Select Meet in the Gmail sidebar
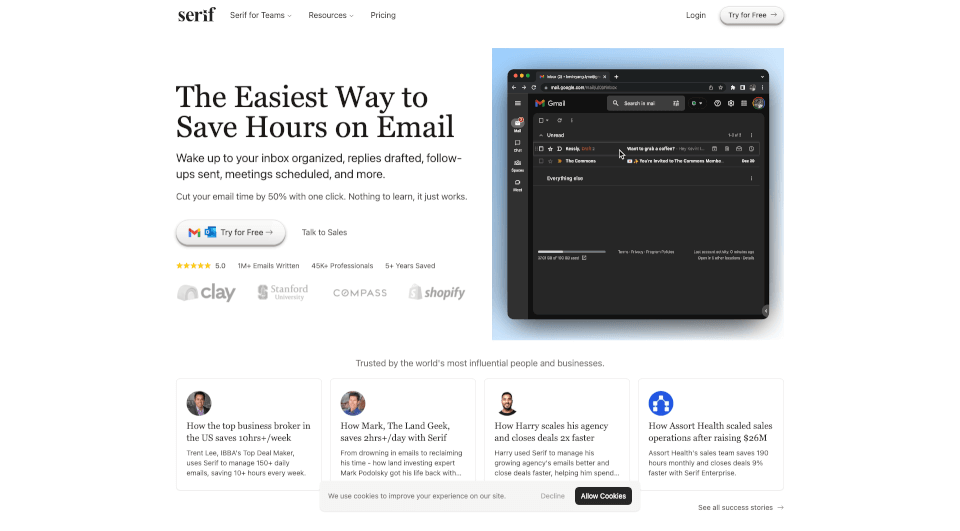960x531 pixels. [517, 186]
